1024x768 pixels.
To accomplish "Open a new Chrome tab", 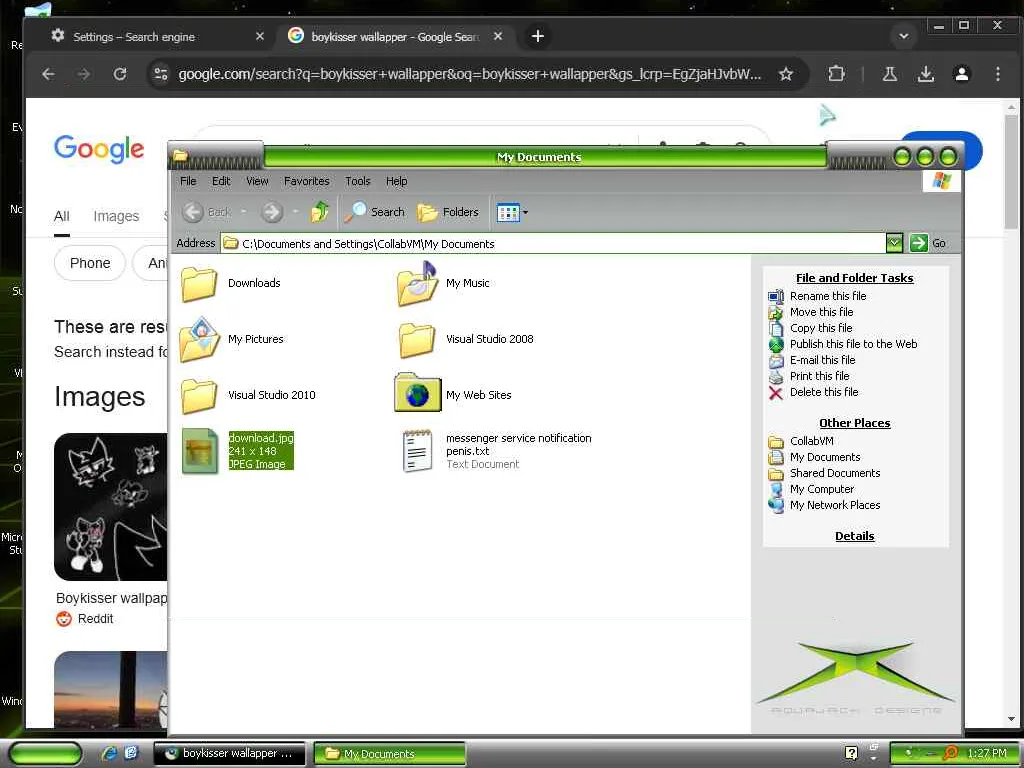I will [537, 37].
